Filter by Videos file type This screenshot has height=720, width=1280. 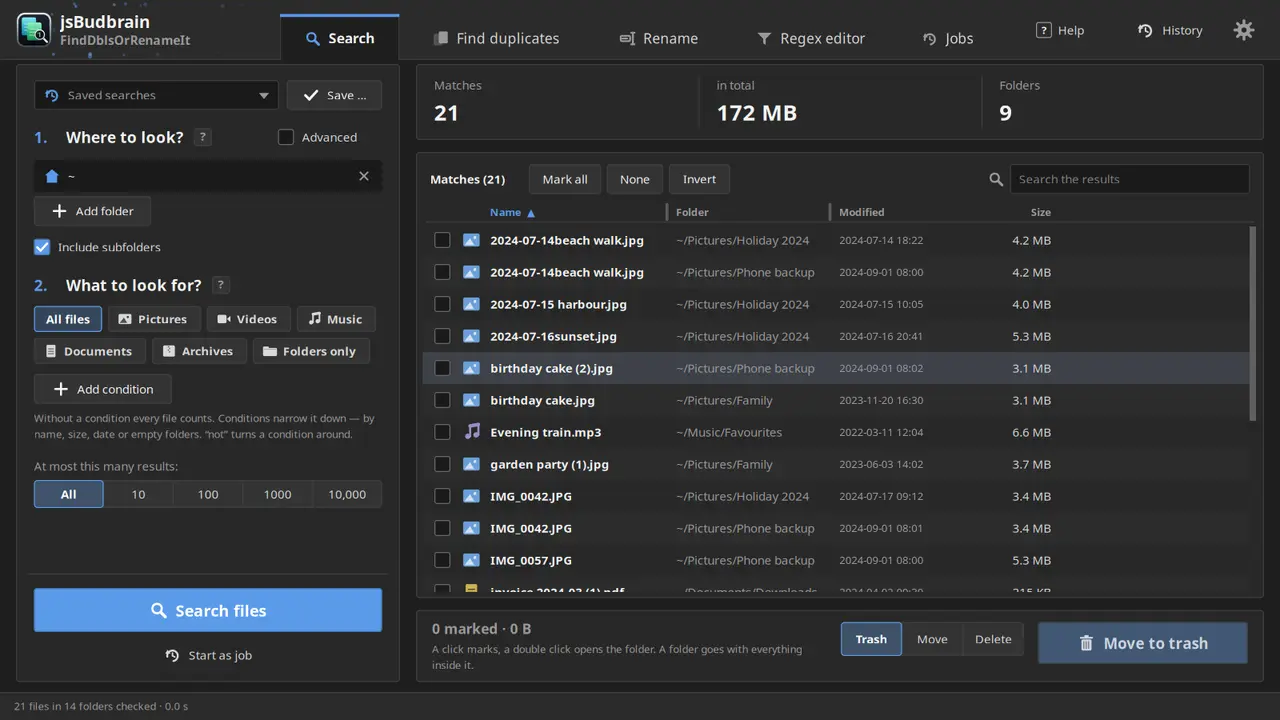[248, 319]
